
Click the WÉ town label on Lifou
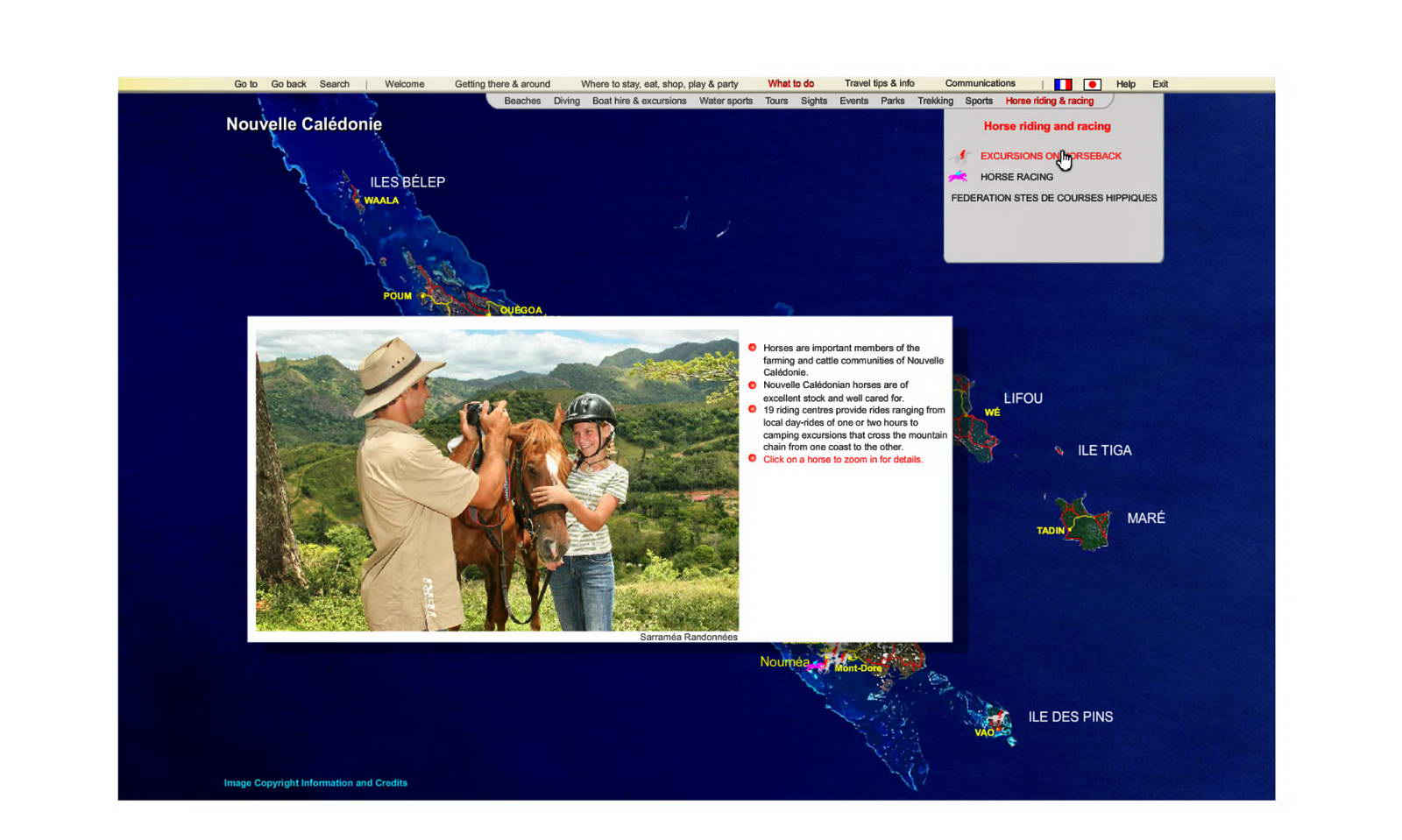coord(992,413)
